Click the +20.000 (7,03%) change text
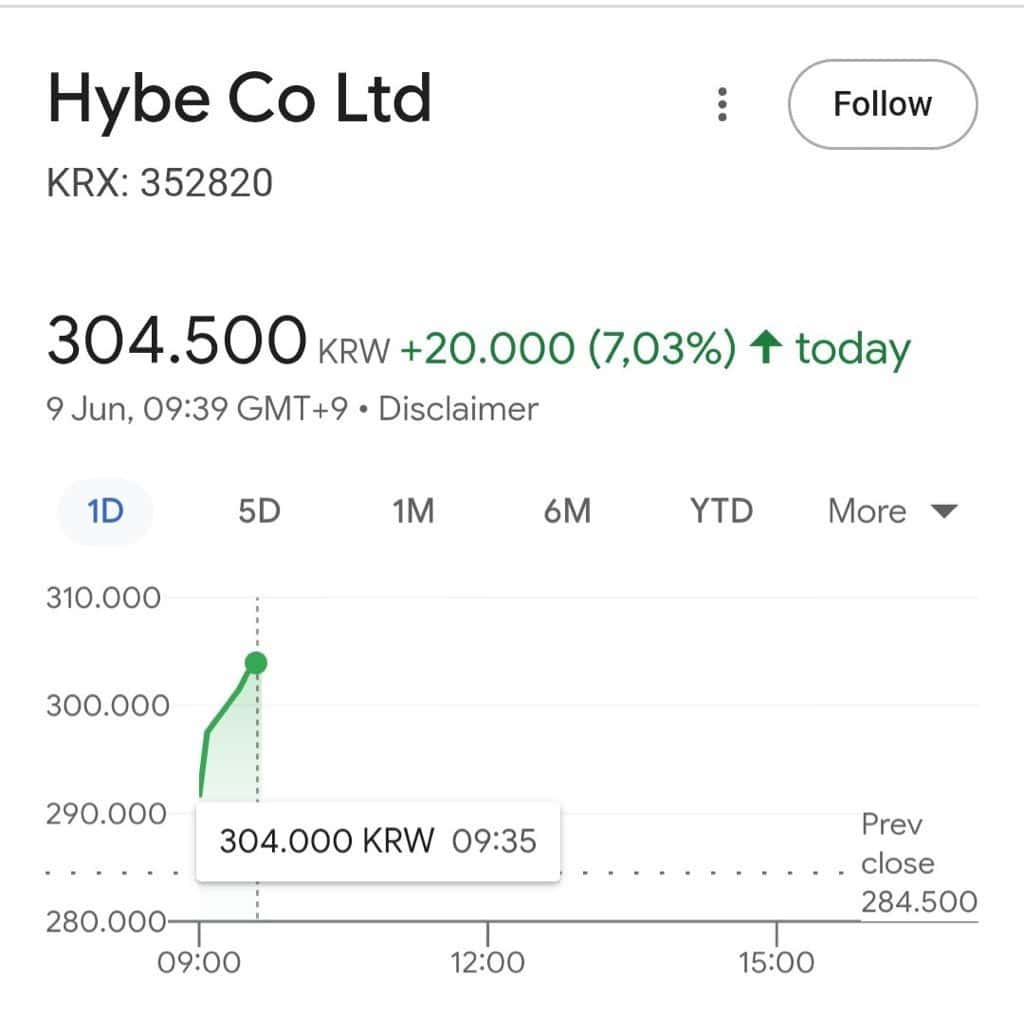 point(568,349)
